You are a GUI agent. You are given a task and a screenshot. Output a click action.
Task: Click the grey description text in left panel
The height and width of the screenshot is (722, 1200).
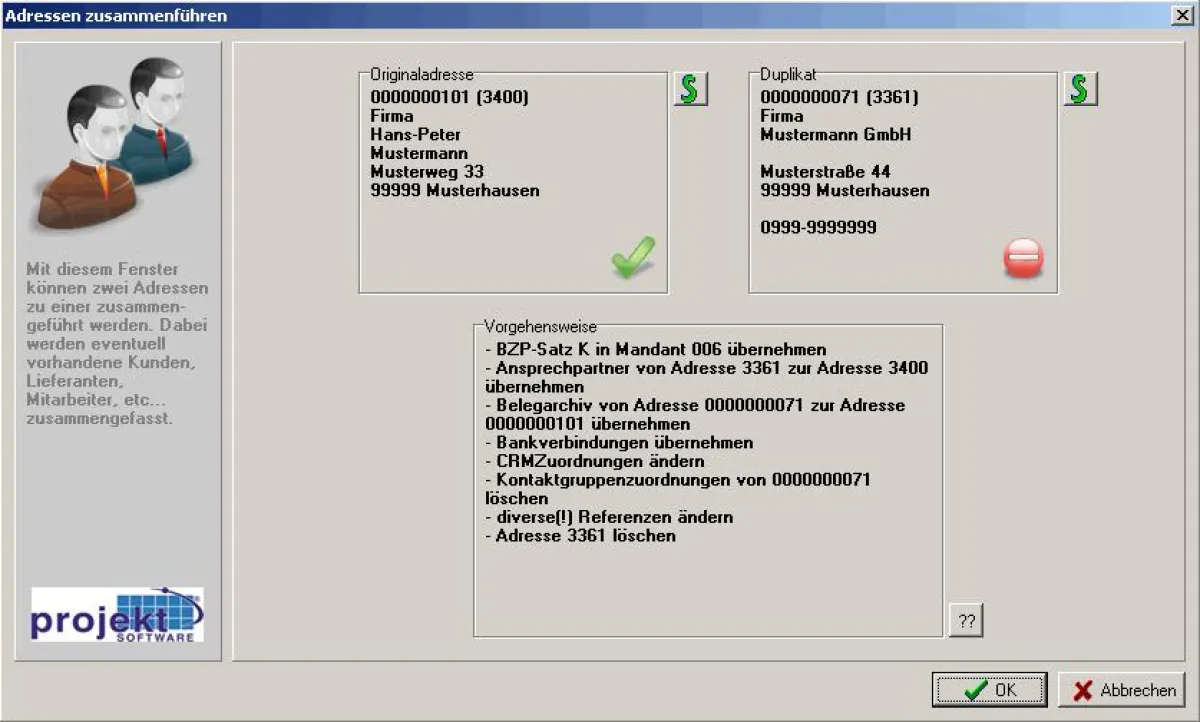[117, 343]
